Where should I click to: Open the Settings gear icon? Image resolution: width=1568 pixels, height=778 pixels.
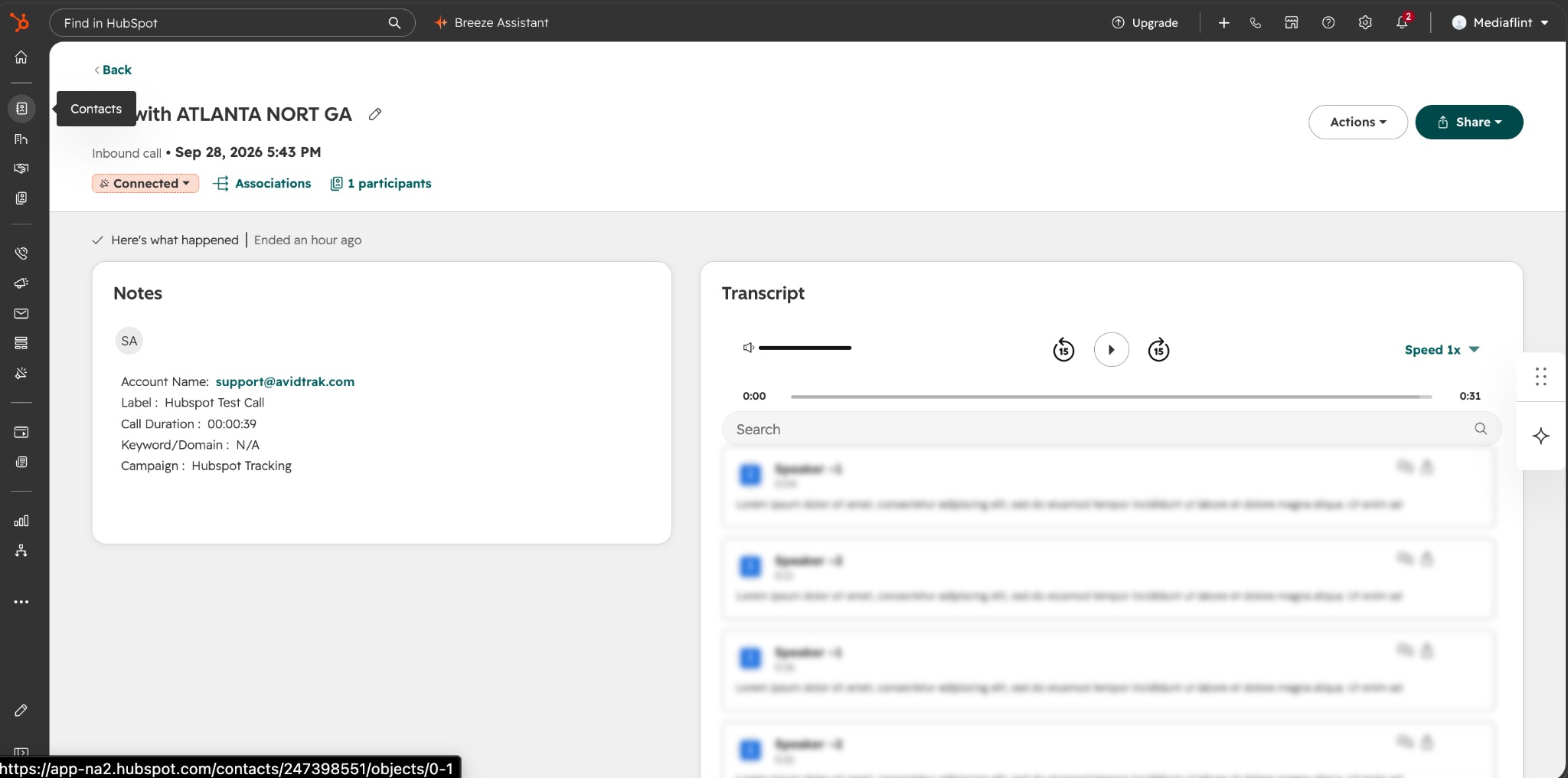tap(1365, 23)
